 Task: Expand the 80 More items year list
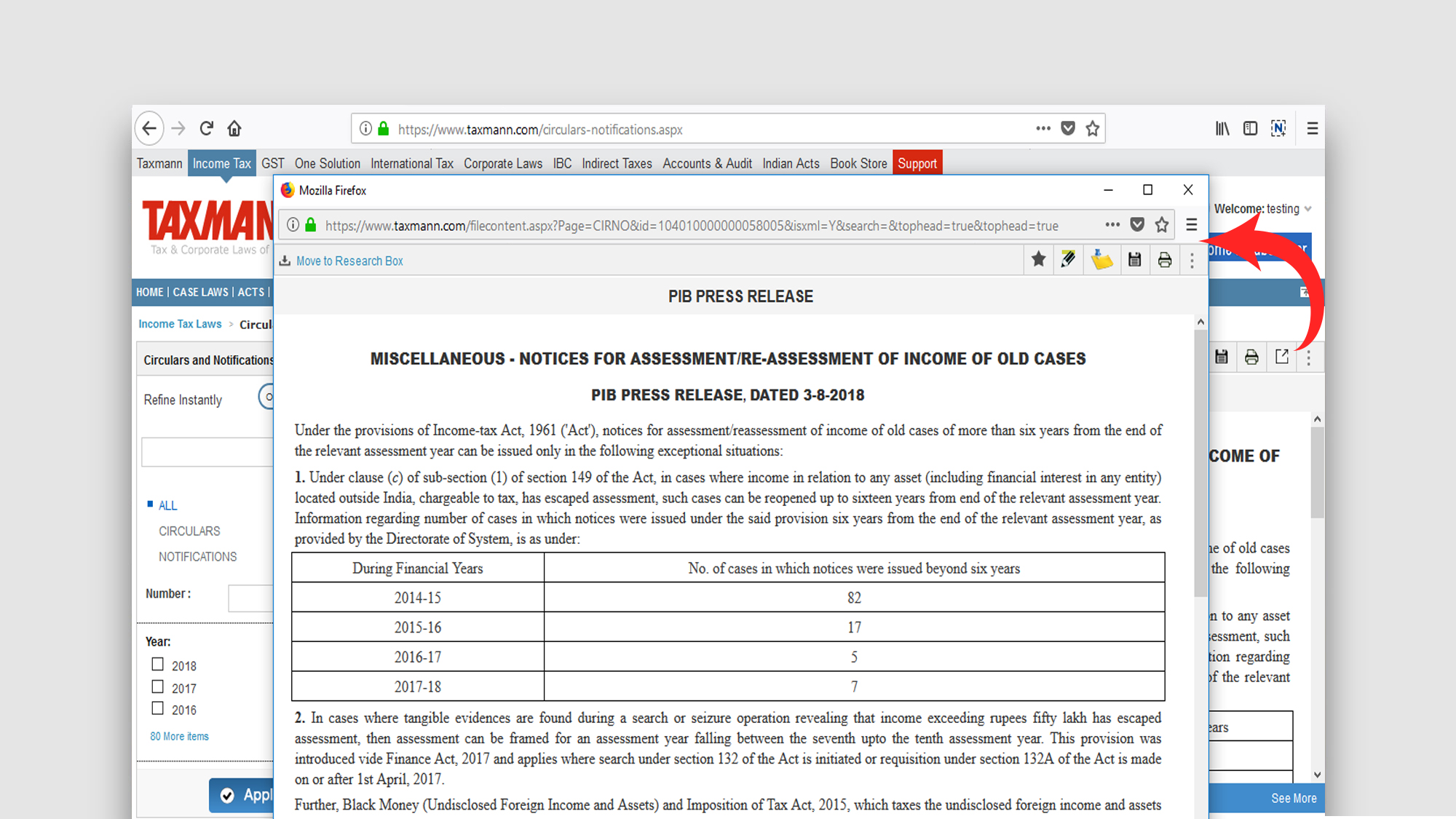(x=179, y=736)
